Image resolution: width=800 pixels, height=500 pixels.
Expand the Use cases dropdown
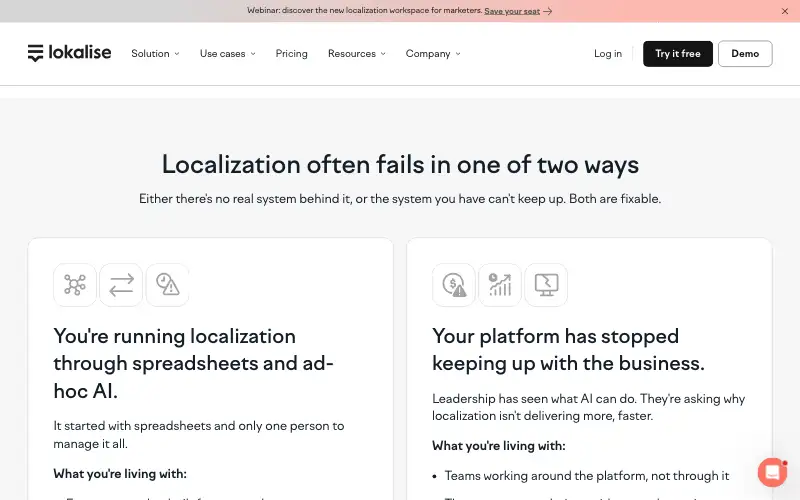coord(228,54)
